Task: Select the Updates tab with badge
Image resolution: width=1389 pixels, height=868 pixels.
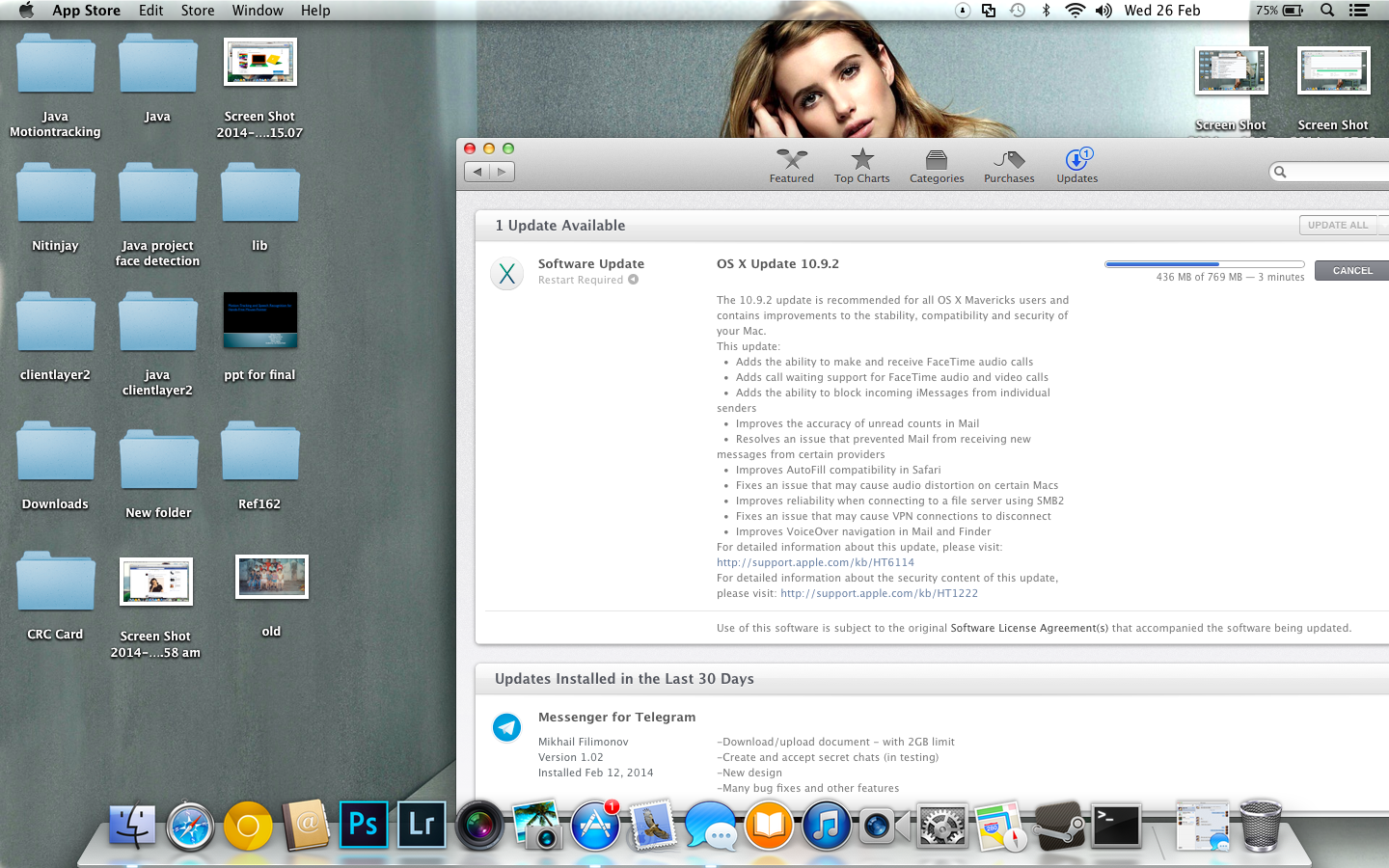Action: pos(1077,165)
